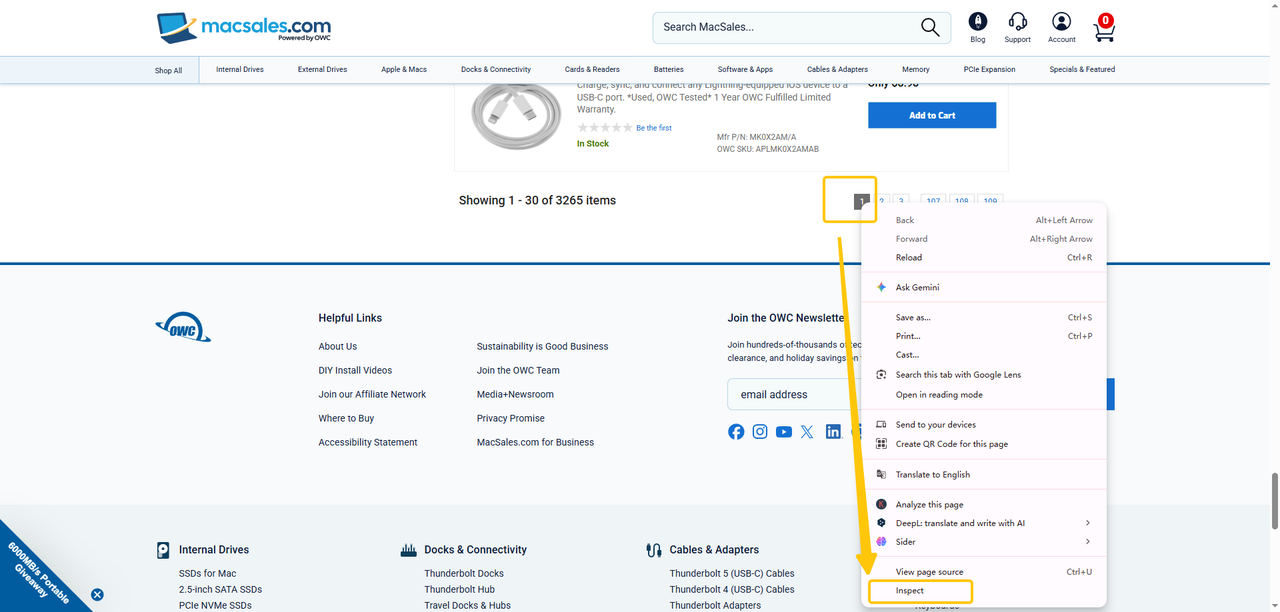Open the Docks & Connectivity navigation menu
This screenshot has height=612, width=1280.
496,70
